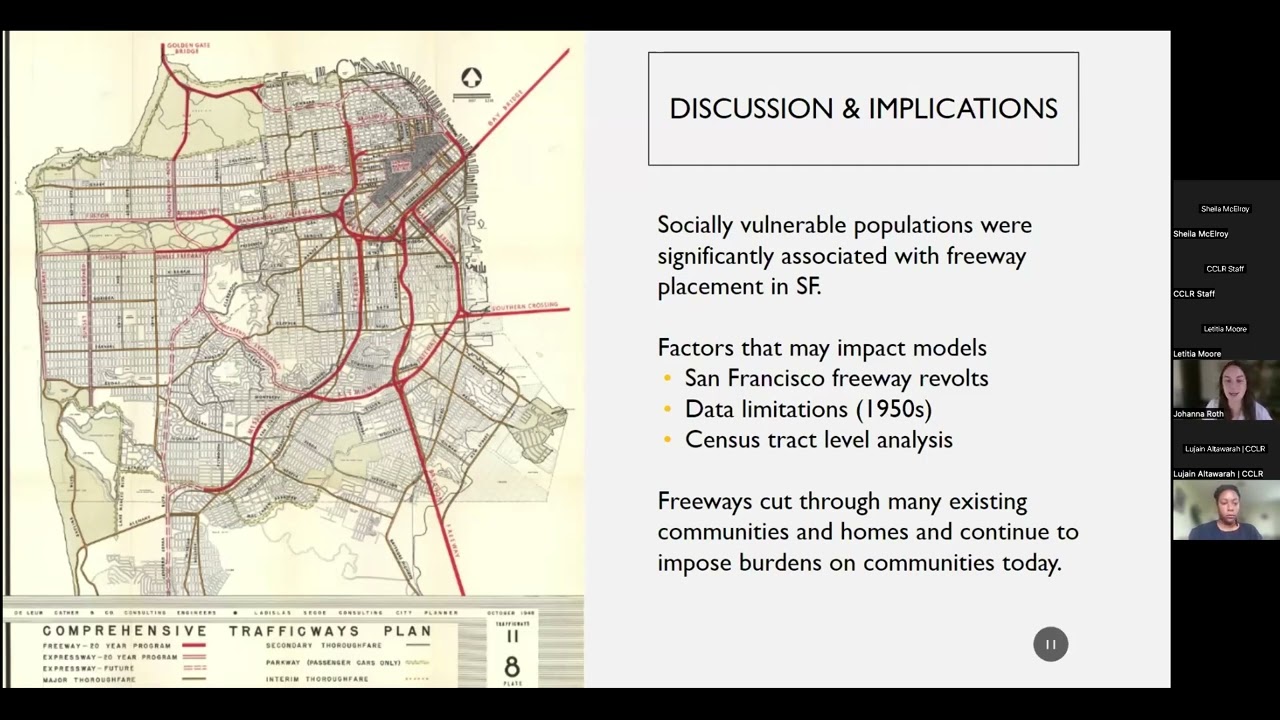Select Johanna Roth's video thumbnail
The width and height of the screenshot is (1280, 720).
[1226, 390]
